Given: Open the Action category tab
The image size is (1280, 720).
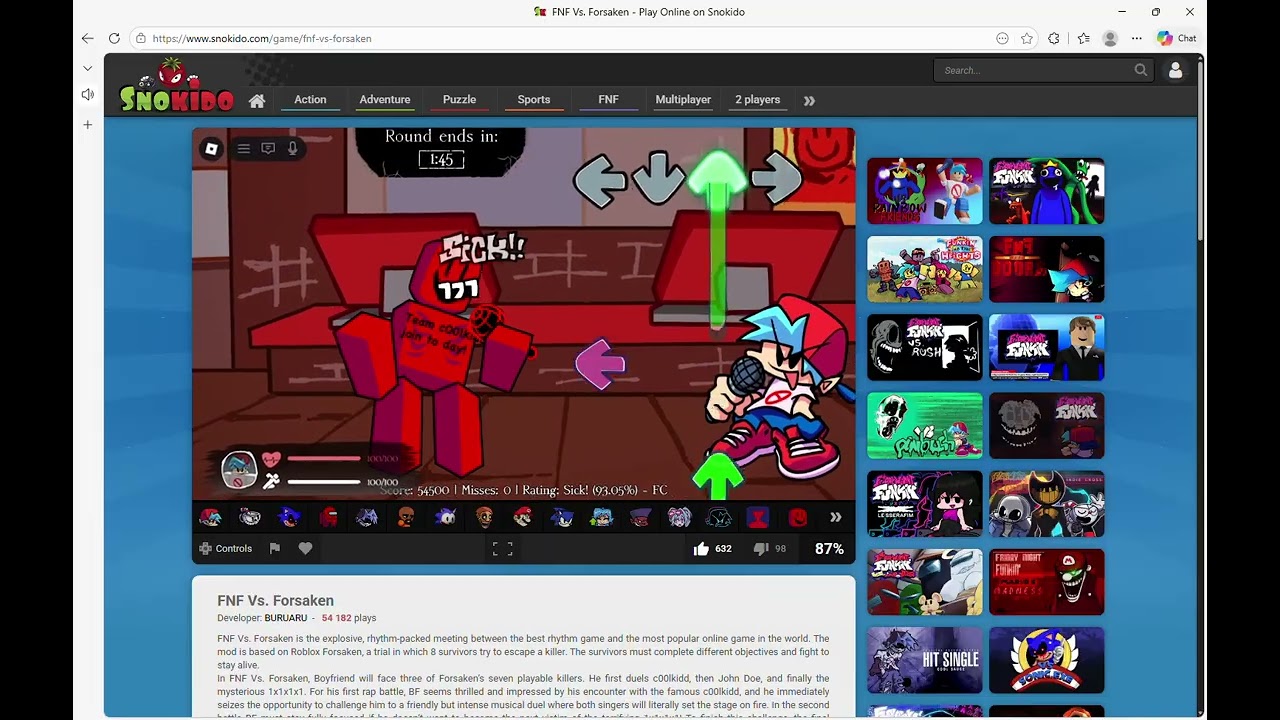Looking at the screenshot, I should (x=310, y=100).
